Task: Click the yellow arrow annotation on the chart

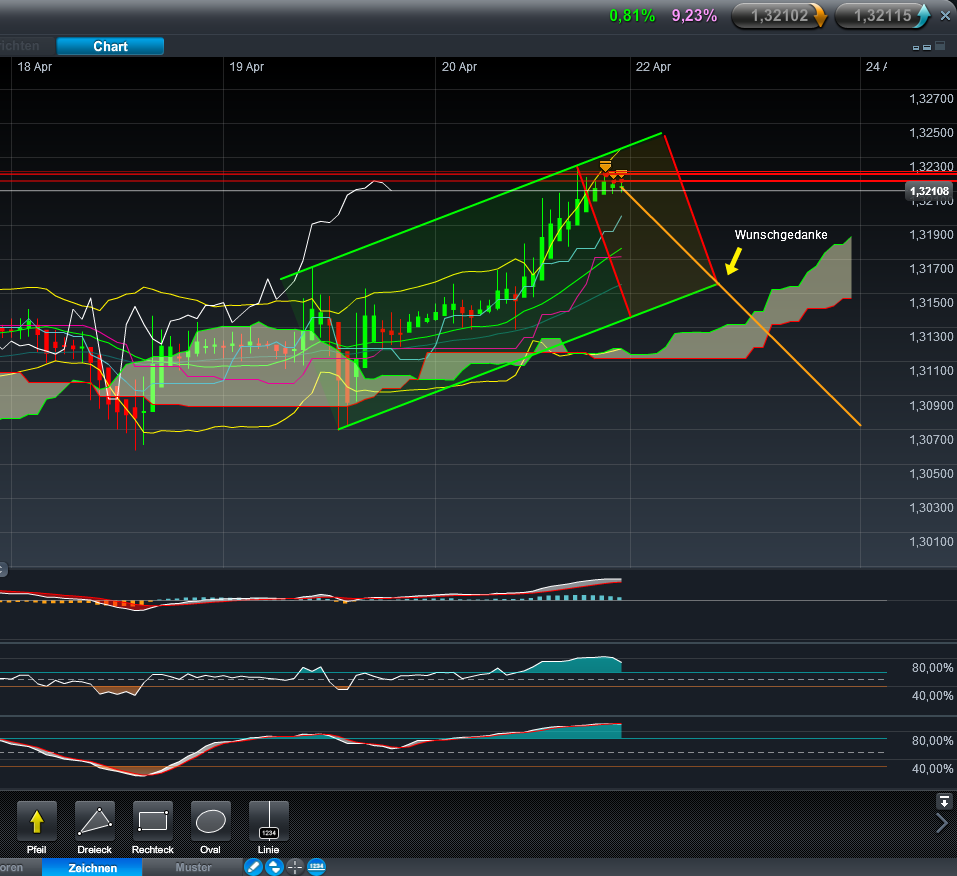Action: pos(733,261)
